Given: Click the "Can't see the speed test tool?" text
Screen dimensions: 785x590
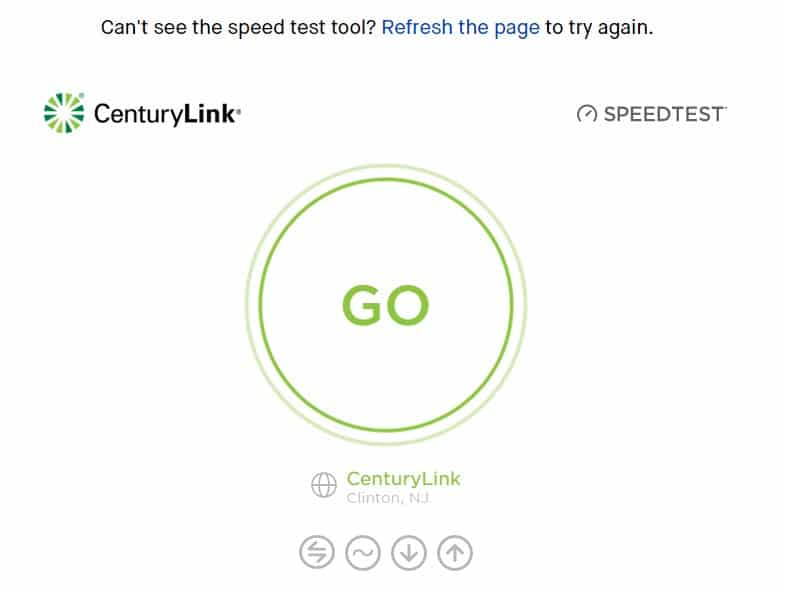Looking at the screenshot, I should click(238, 27).
